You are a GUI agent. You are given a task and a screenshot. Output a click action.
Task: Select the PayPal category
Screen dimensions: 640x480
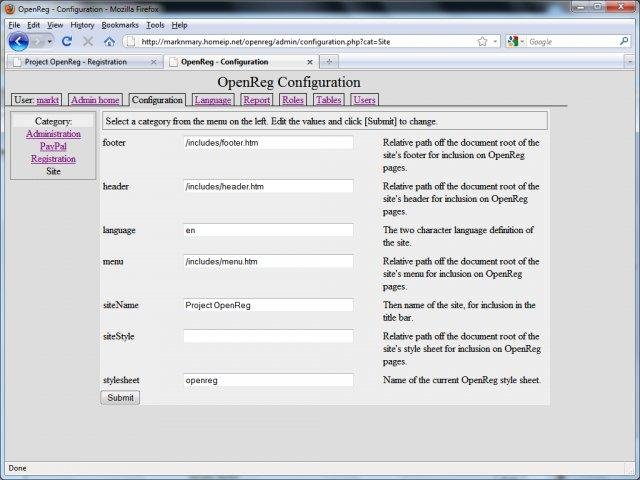point(53,147)
